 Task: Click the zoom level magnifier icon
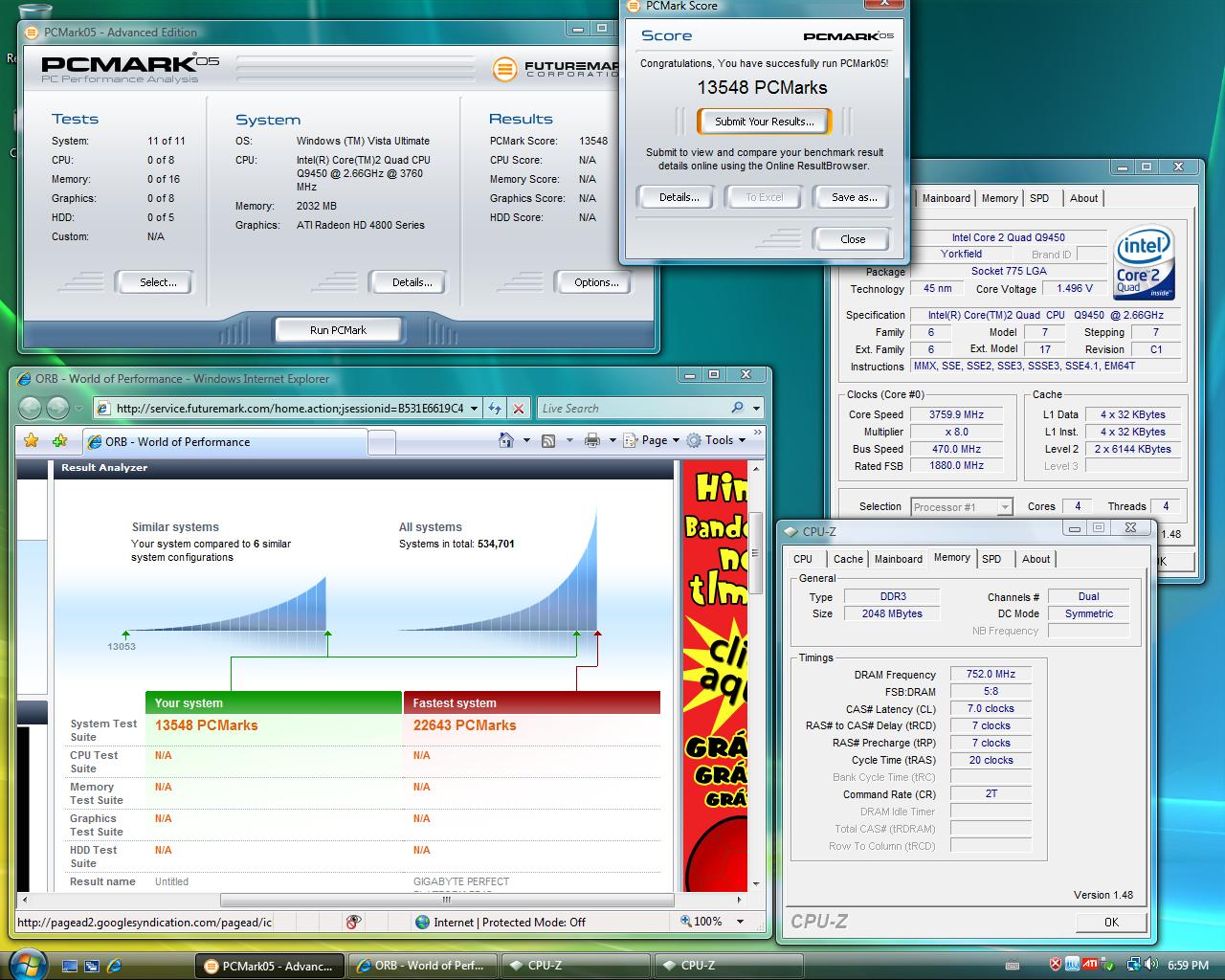click(x=686, y=921)
